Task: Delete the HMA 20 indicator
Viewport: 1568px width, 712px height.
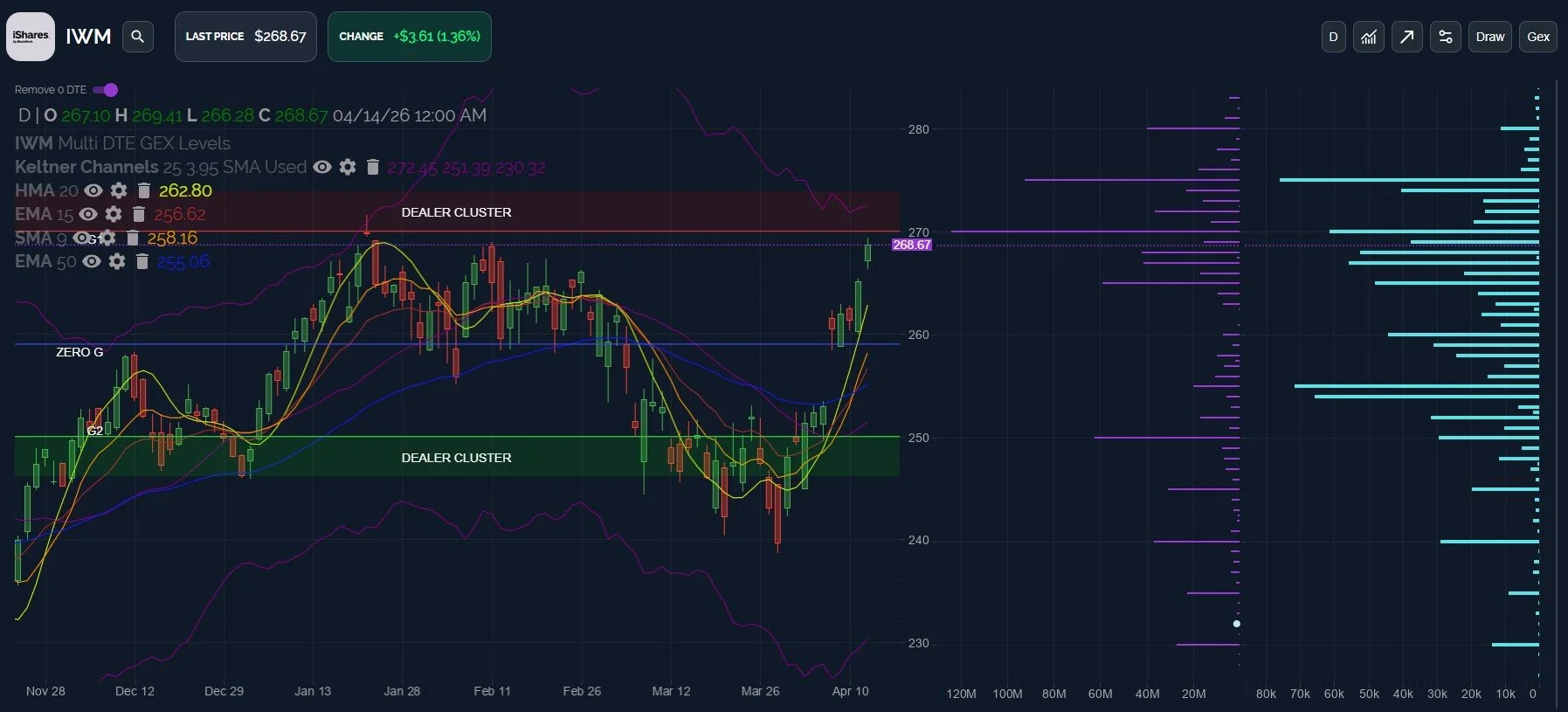Action: pos(143,190)
